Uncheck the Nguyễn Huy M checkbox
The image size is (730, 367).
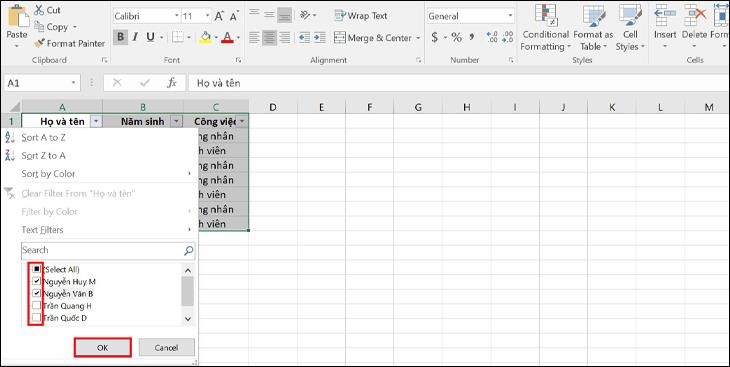pyautogui.click(x=36, y=281)
